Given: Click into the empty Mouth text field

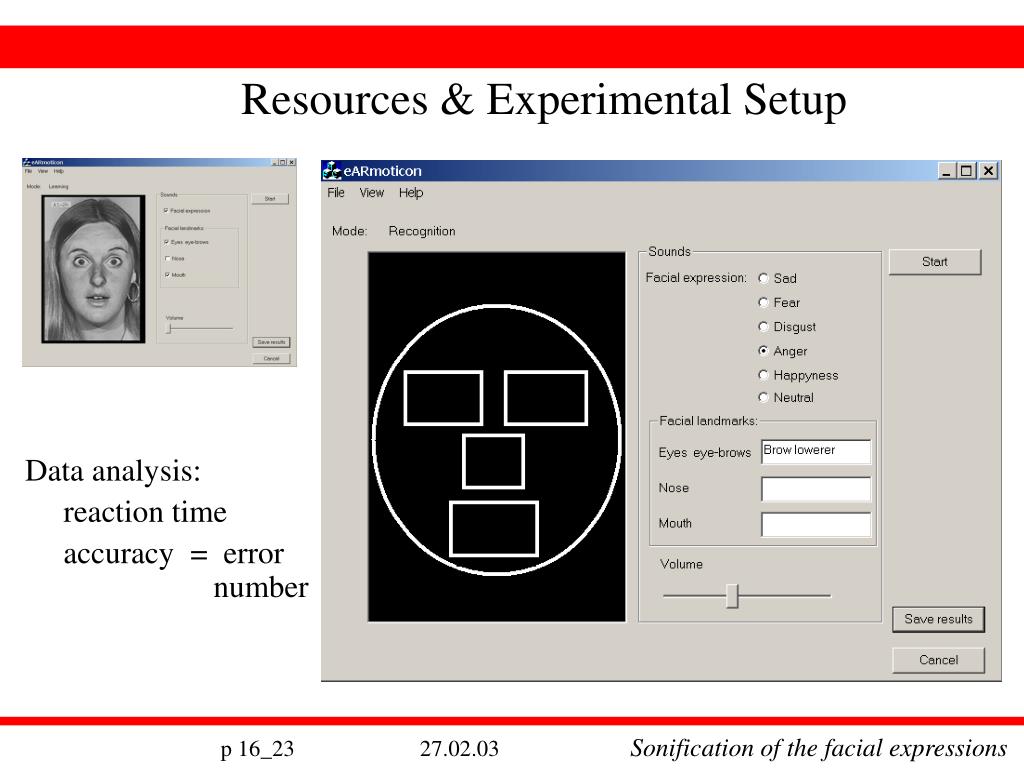Looking at the screenshot, I should coord(816,524).
